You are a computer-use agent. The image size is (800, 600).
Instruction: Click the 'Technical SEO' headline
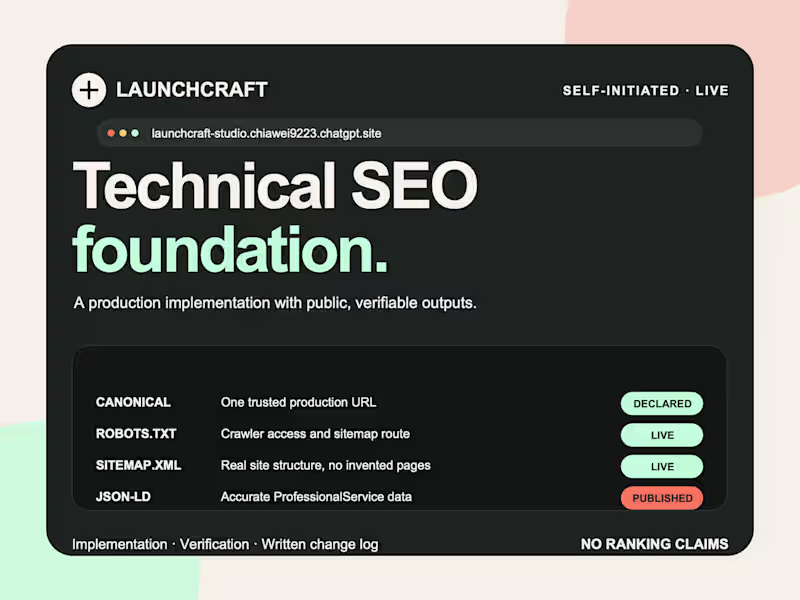coord(275,185)
